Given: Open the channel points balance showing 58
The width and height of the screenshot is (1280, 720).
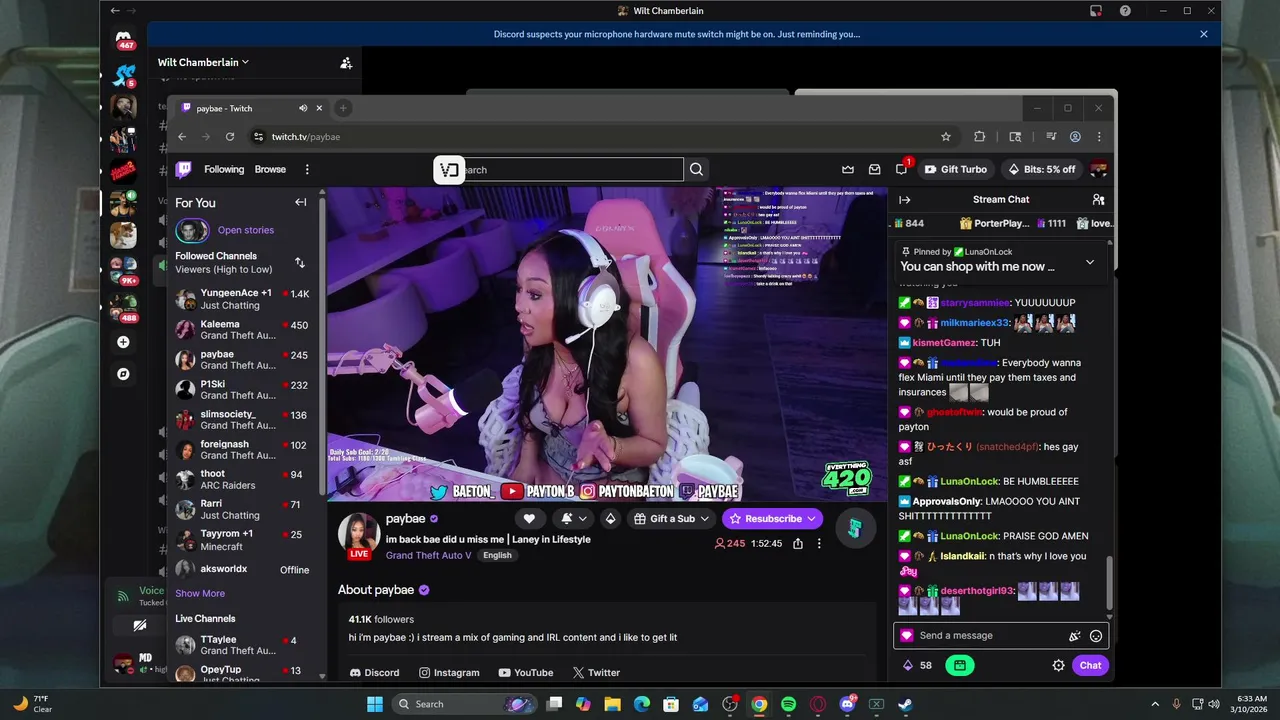Looking at the screenshot, I should (917, 665).
